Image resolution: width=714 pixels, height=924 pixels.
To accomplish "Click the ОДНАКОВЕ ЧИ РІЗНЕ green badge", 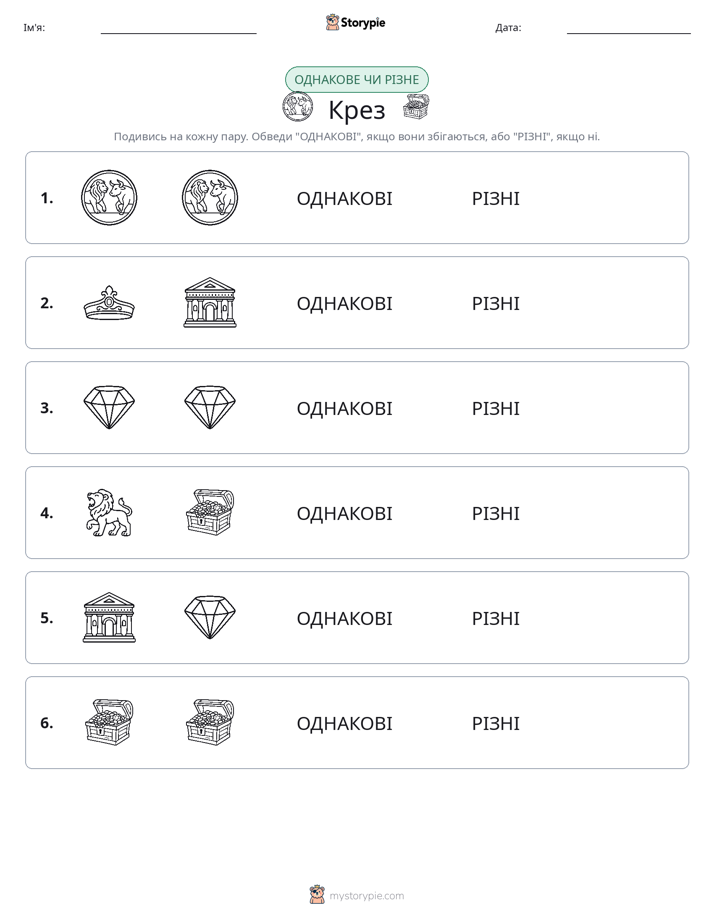I will (x=356, y=80).
